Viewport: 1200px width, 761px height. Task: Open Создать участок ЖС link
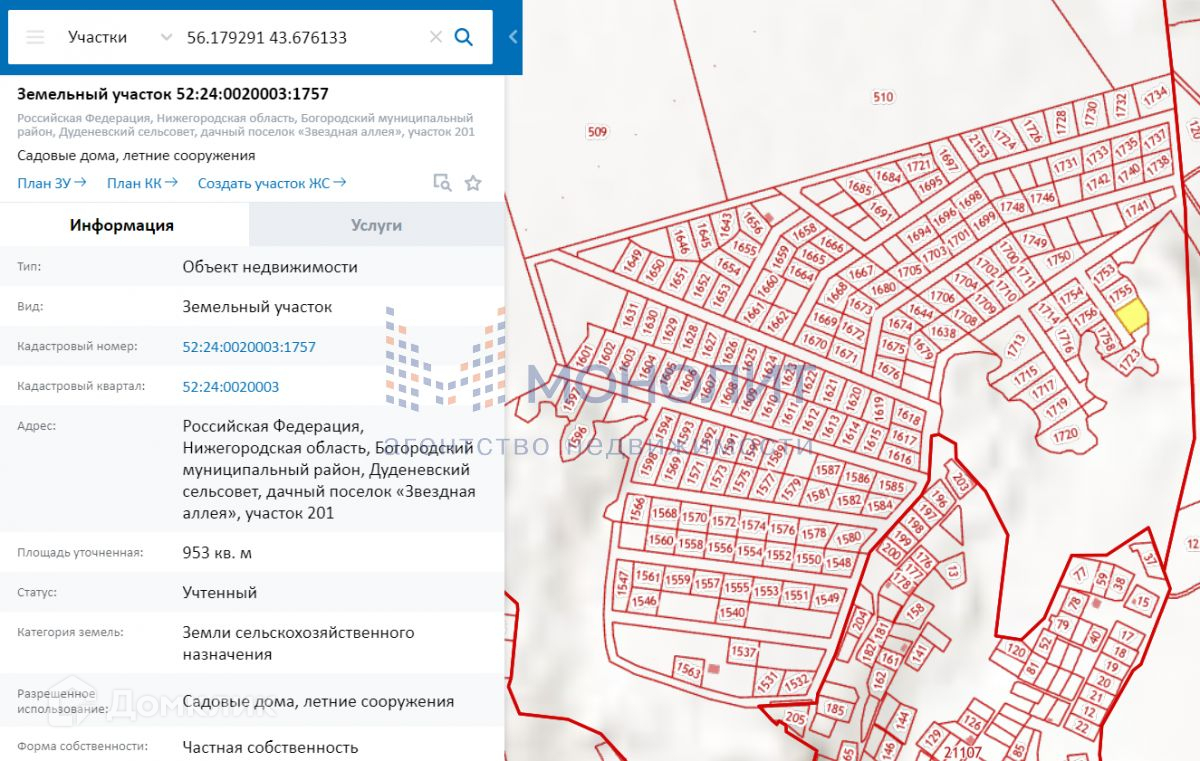coord(272,182)
